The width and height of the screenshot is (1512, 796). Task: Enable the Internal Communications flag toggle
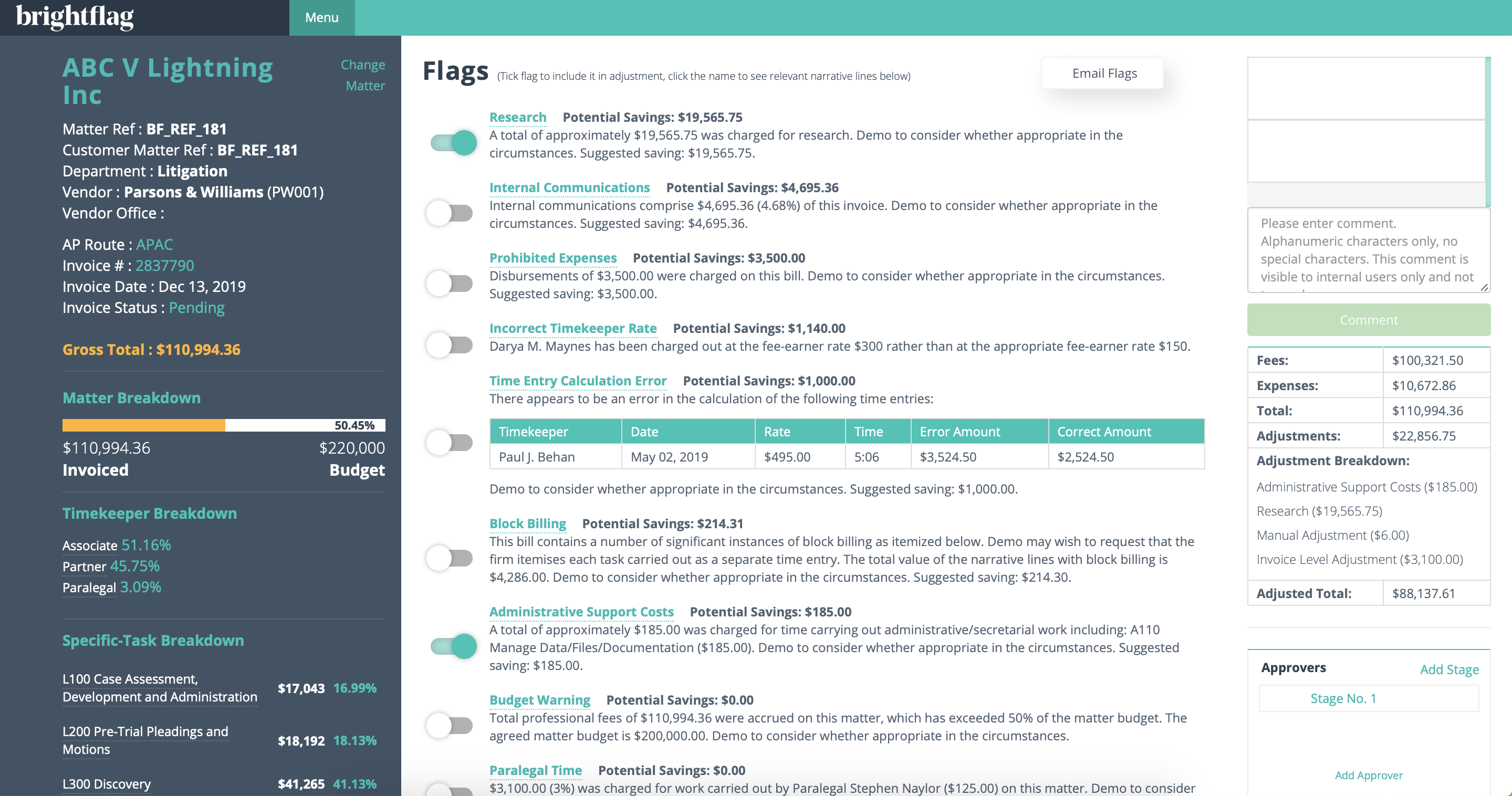450,213
